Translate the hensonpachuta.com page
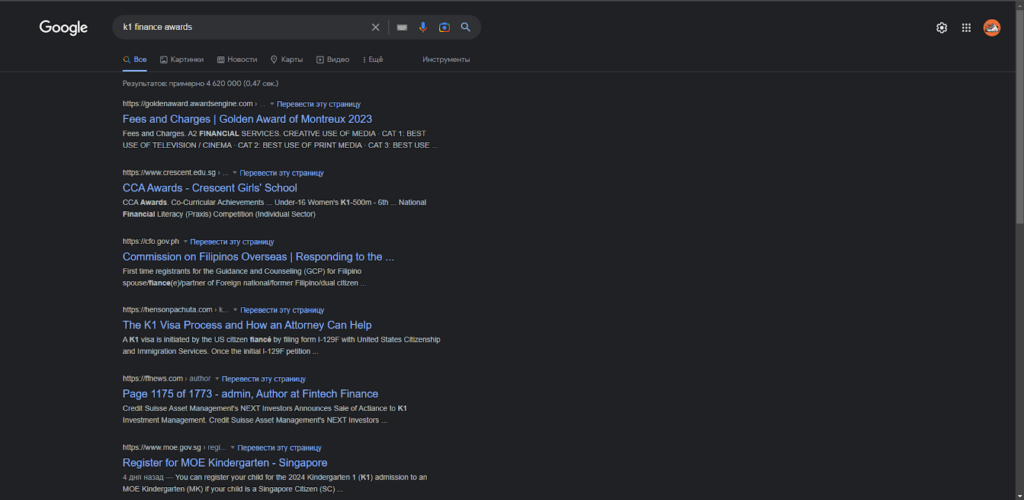Screen dimensions: 1024x500 282,310
